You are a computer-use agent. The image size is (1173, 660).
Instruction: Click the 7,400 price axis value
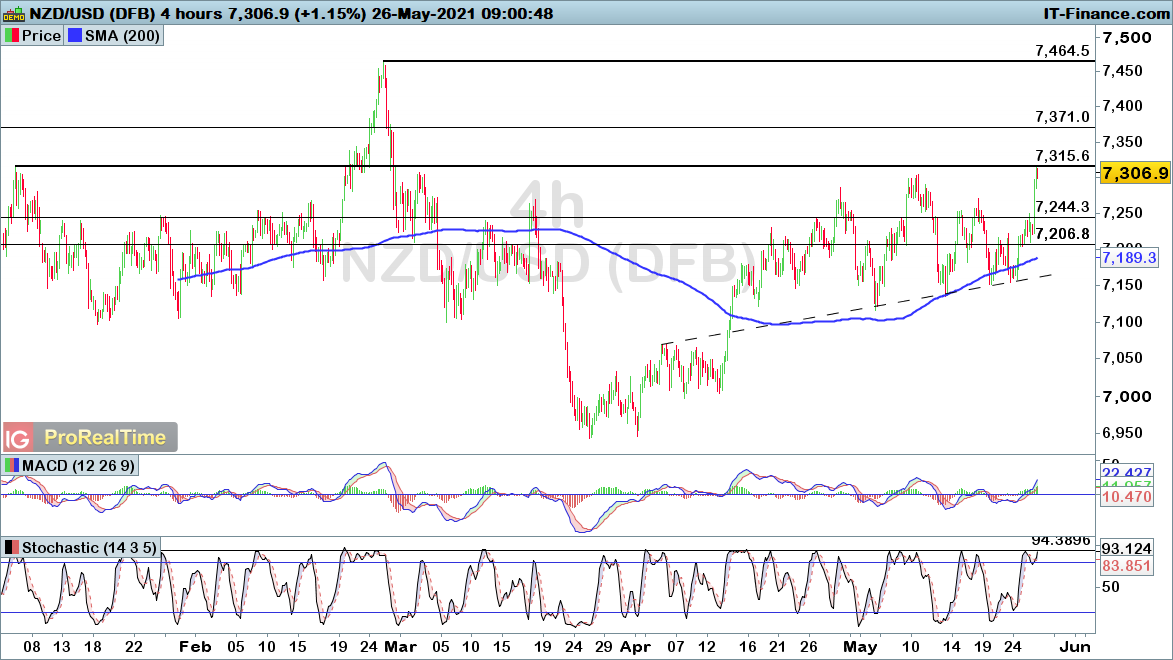pos(1123,106)
